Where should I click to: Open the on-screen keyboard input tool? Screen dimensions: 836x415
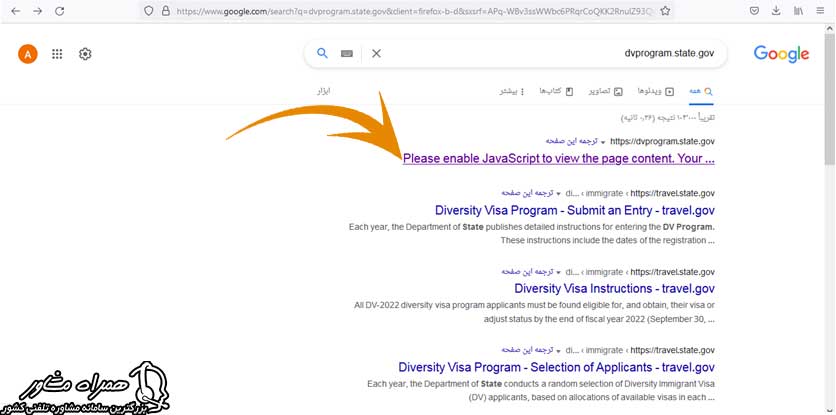347,53
